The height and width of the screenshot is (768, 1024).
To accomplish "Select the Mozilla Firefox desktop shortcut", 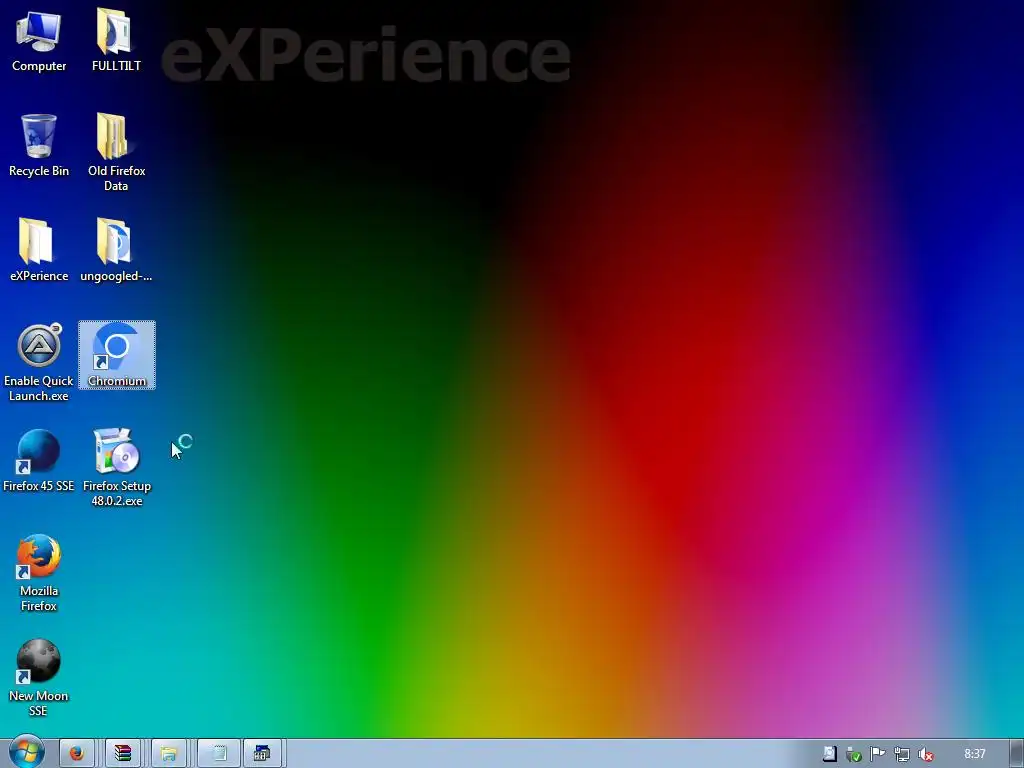I will 39,573.
